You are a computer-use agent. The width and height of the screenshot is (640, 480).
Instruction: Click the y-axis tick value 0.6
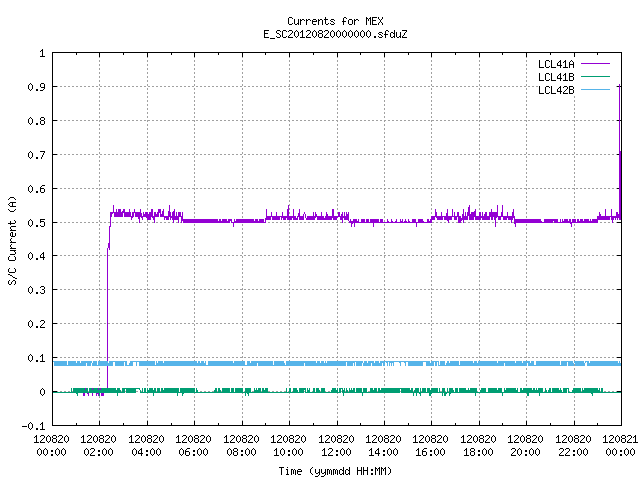tap(36, 189)
